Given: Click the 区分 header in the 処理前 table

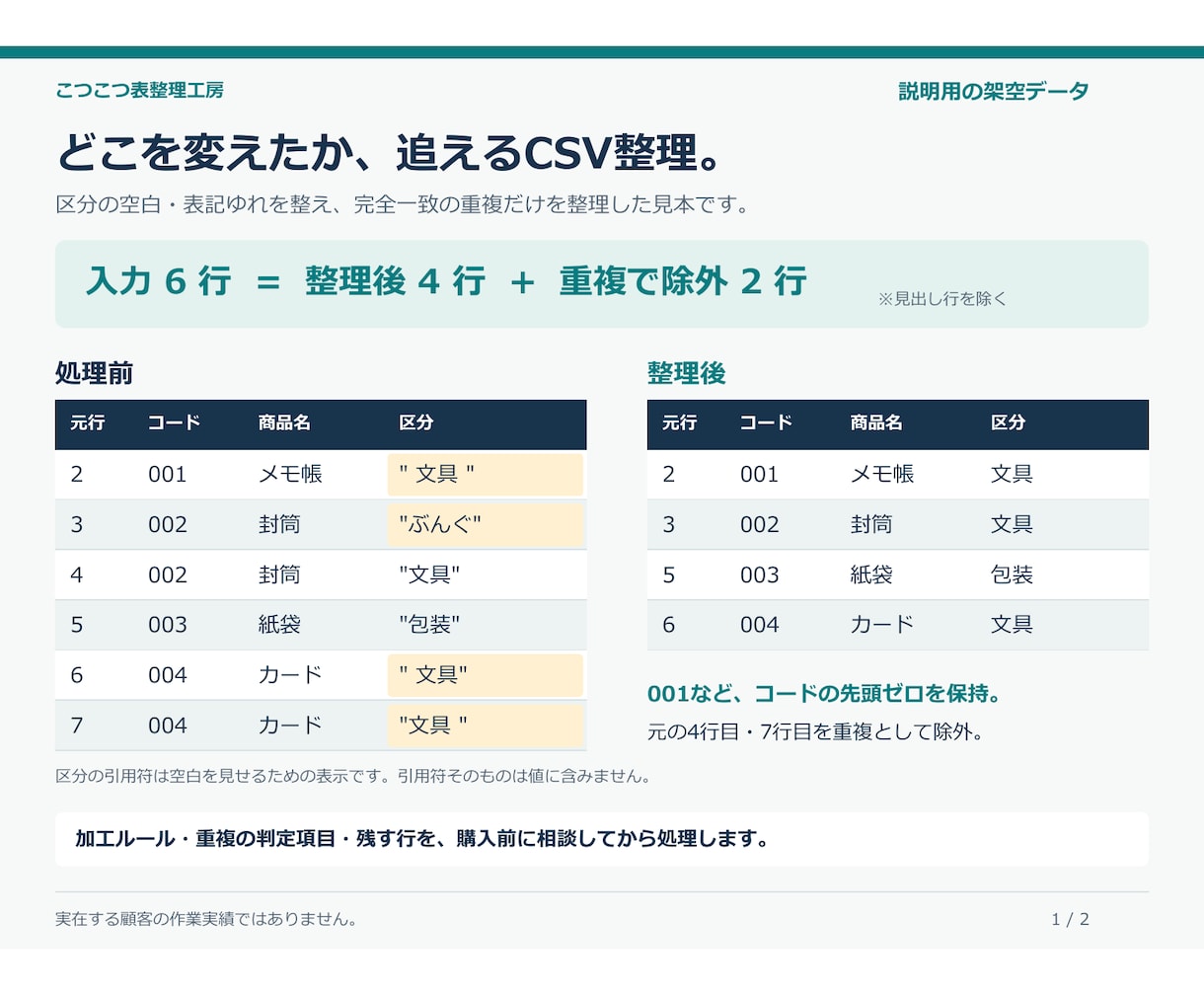Looking at the screenshot, I should [415, 422].
